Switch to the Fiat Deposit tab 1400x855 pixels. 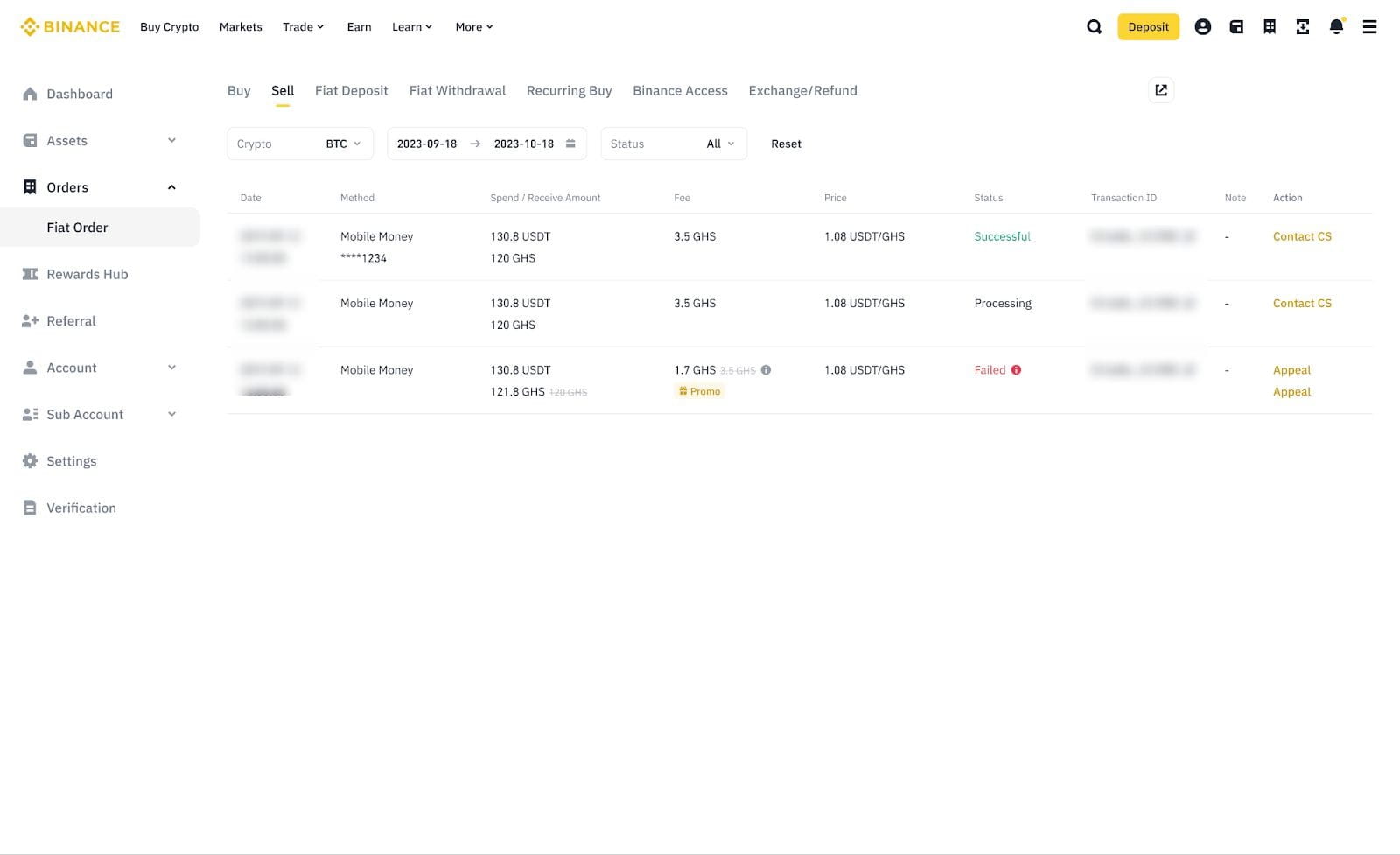pyautogui.click(x=351, y=90)
